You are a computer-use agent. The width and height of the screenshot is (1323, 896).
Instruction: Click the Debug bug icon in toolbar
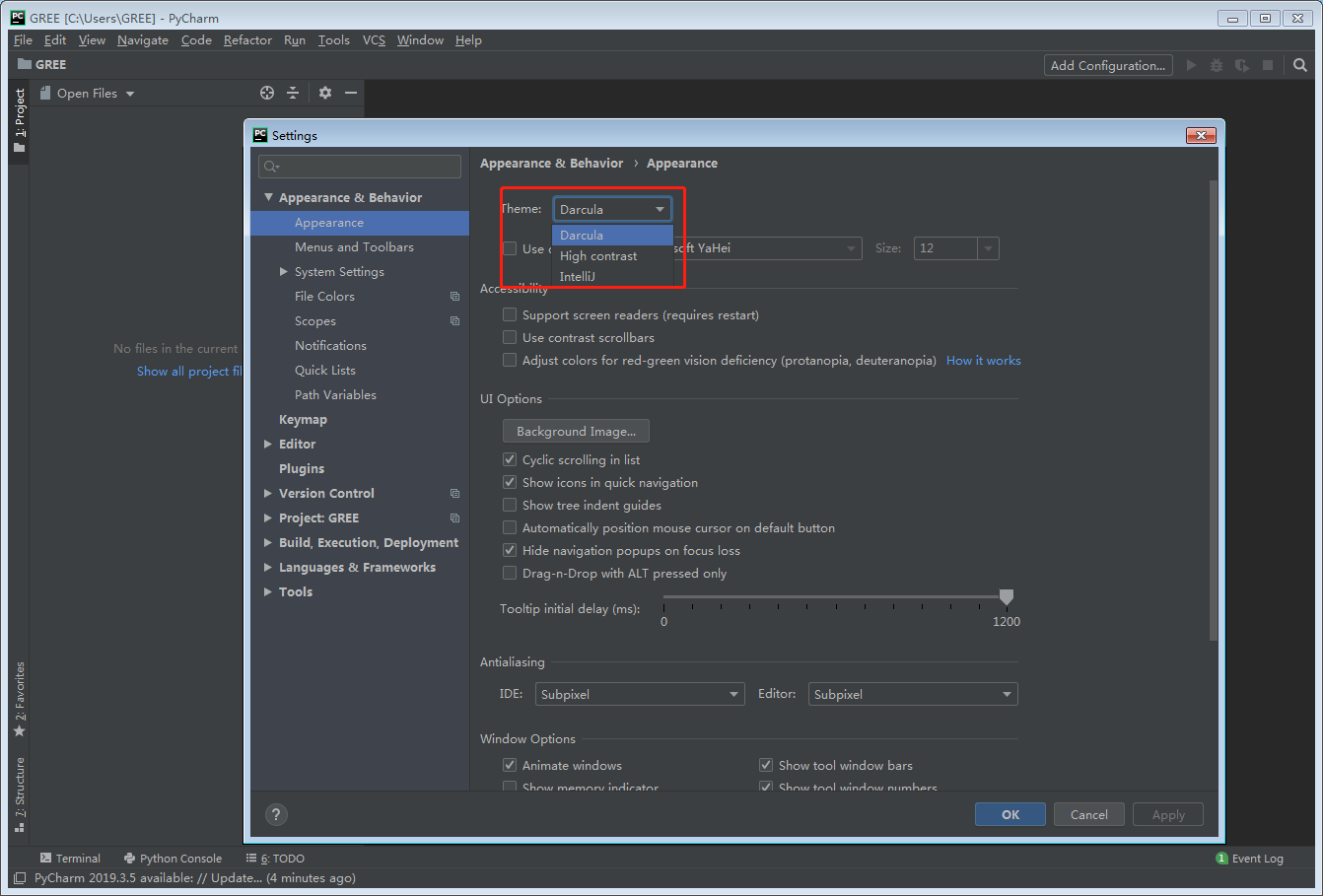point(1217,65)
